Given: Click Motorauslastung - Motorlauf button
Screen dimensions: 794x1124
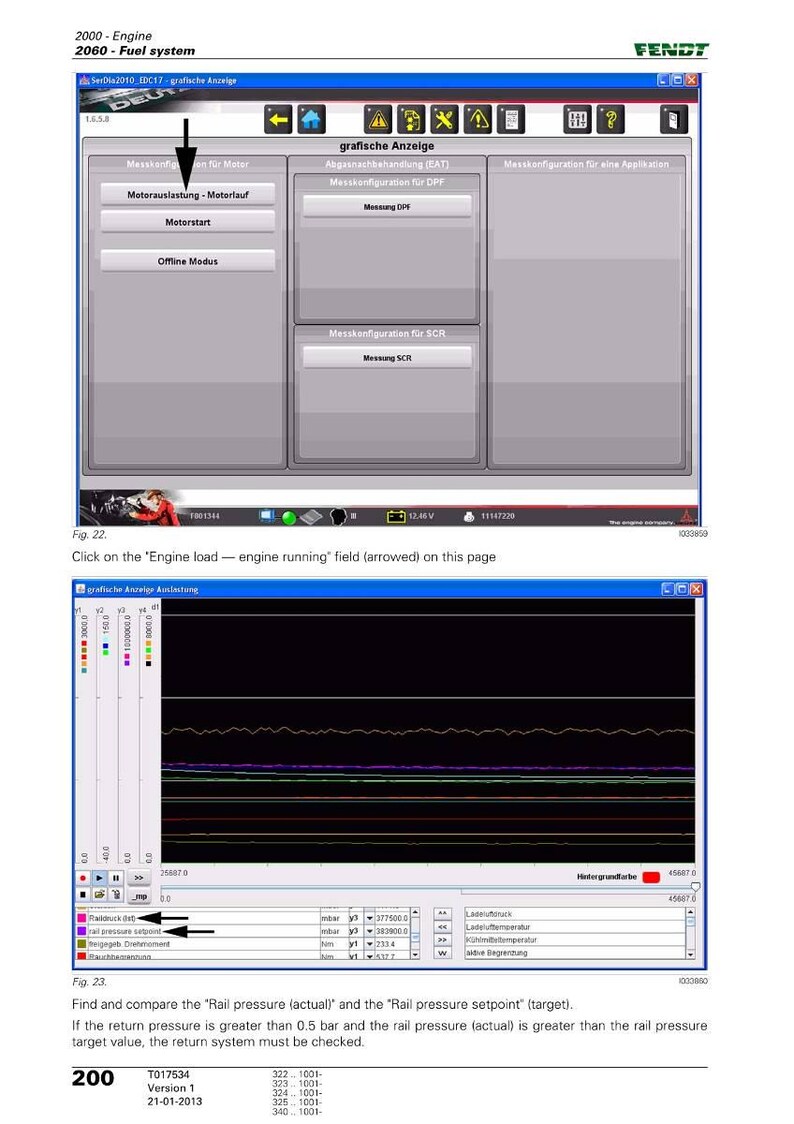Looking at the screenshot, I should [x=188, y=194].
